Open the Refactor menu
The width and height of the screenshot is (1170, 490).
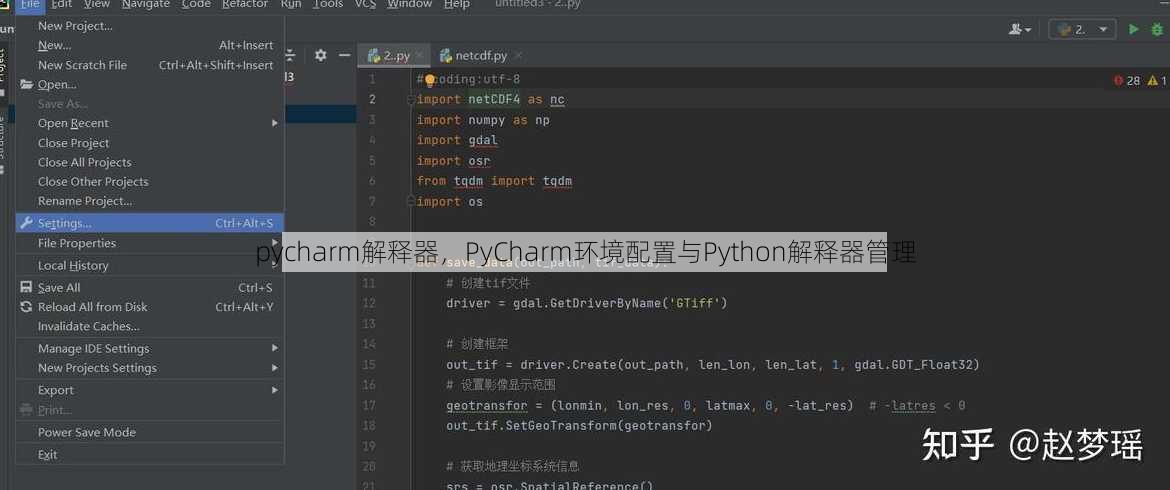[x=245, y=4]
